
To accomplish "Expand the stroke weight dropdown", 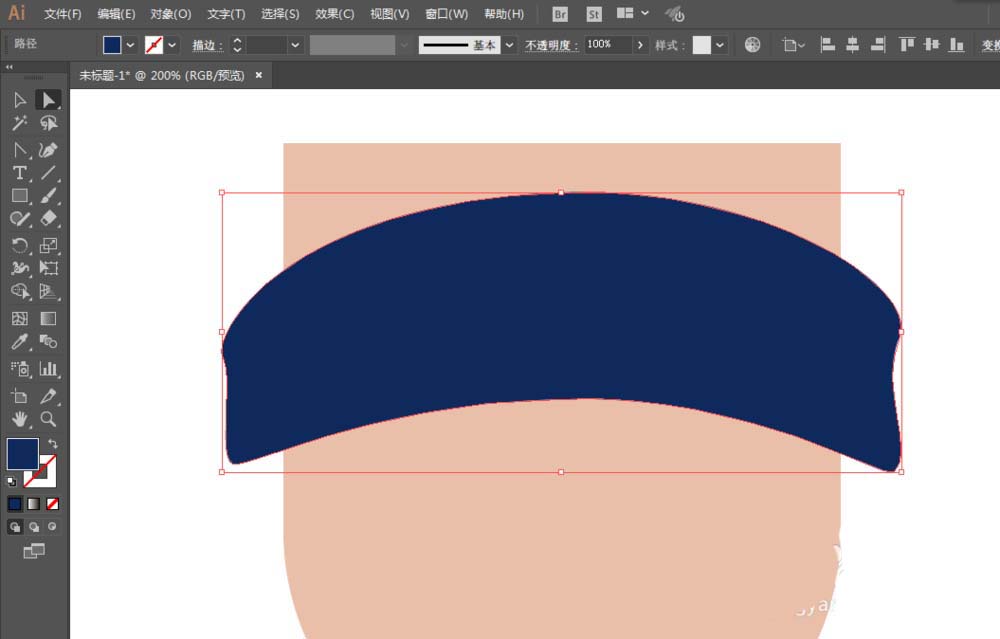I will (295, 45).
